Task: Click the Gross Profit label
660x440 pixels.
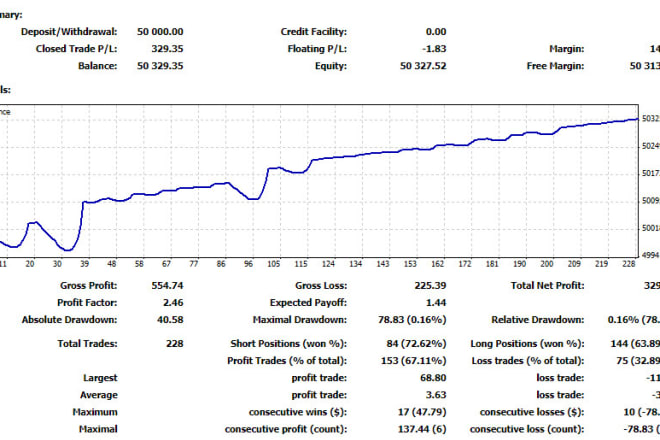Action: (x=88, y=285)
